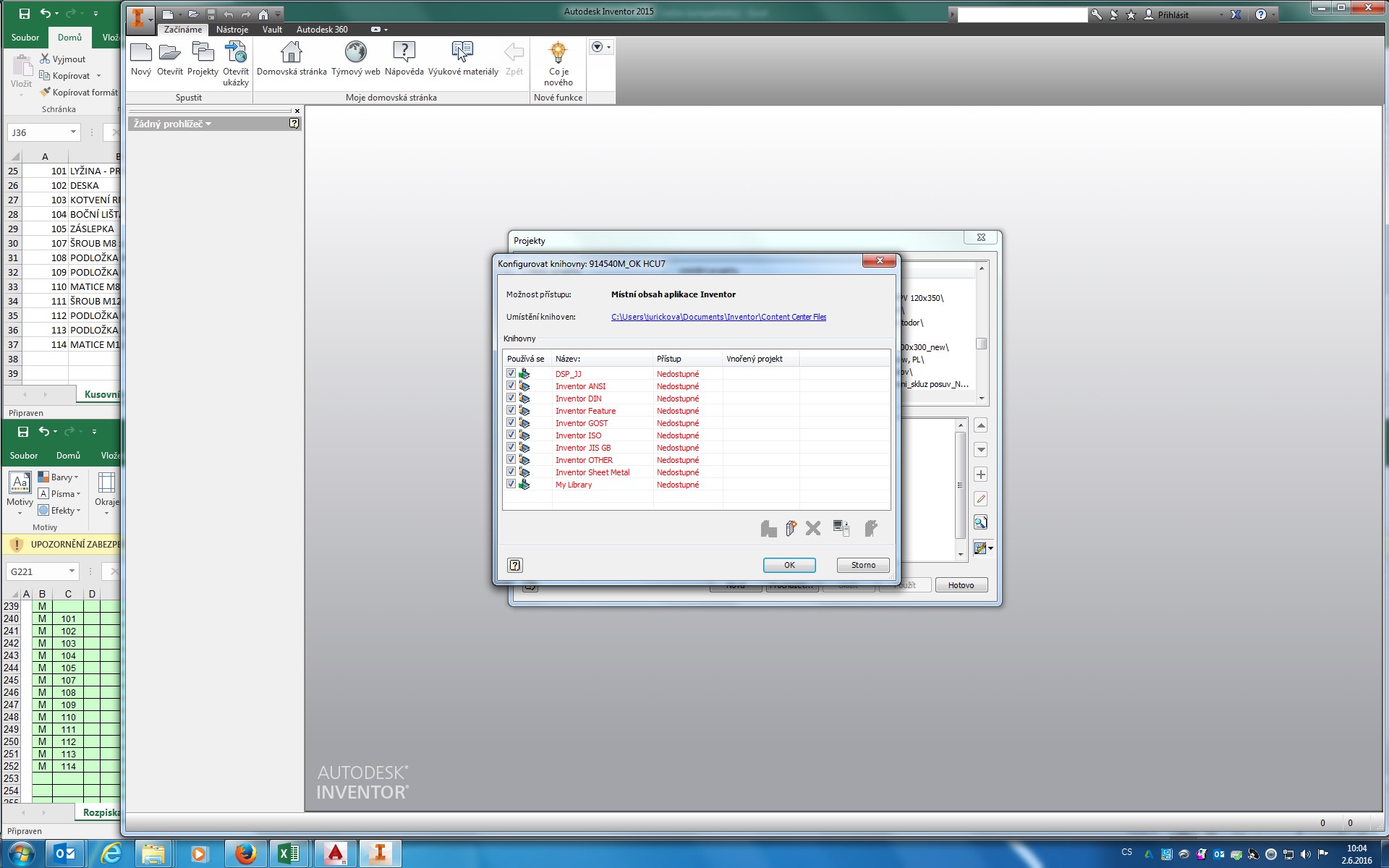Click the favorites star icon in title bar
Viewport: 1389px width, 868px height.
click(1131, 14)
